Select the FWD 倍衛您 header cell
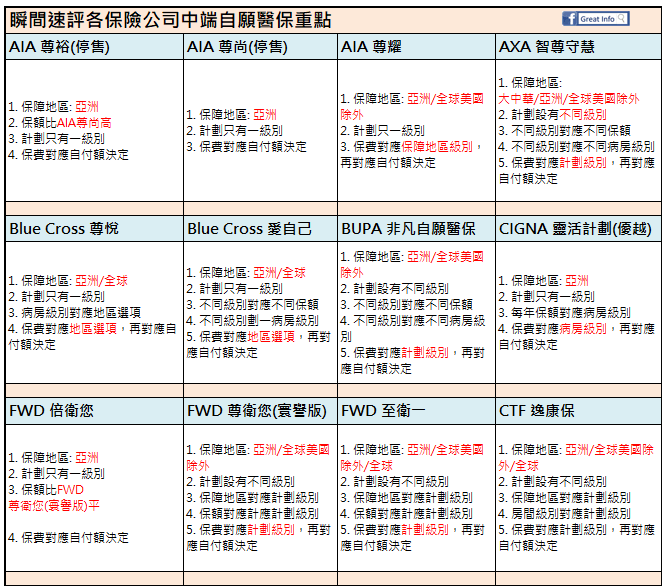The width and height of the screenshot is (664, 586). click(94, 411)
